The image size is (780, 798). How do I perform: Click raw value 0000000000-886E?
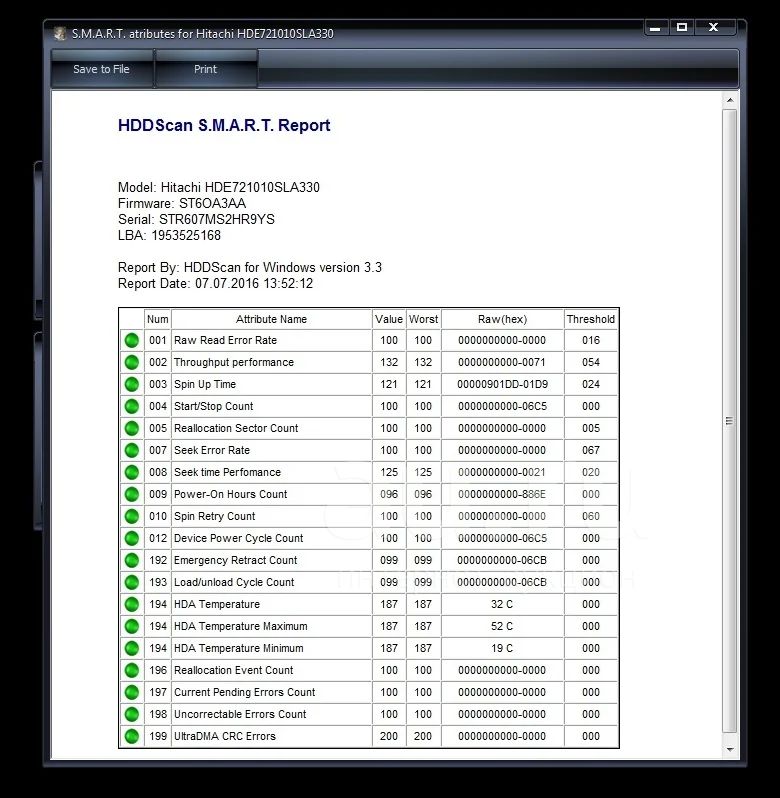pyautogui.click(x=502, y=494)
